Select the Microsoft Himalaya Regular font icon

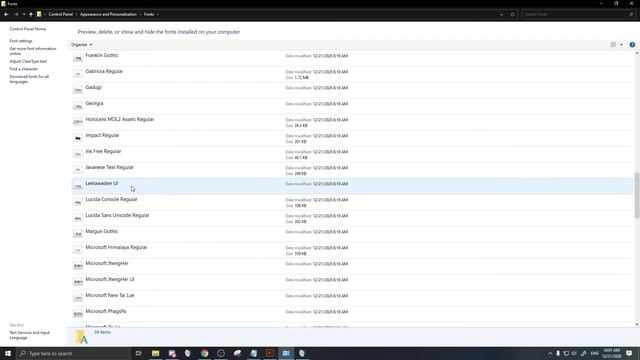click(x=78, y=250)
